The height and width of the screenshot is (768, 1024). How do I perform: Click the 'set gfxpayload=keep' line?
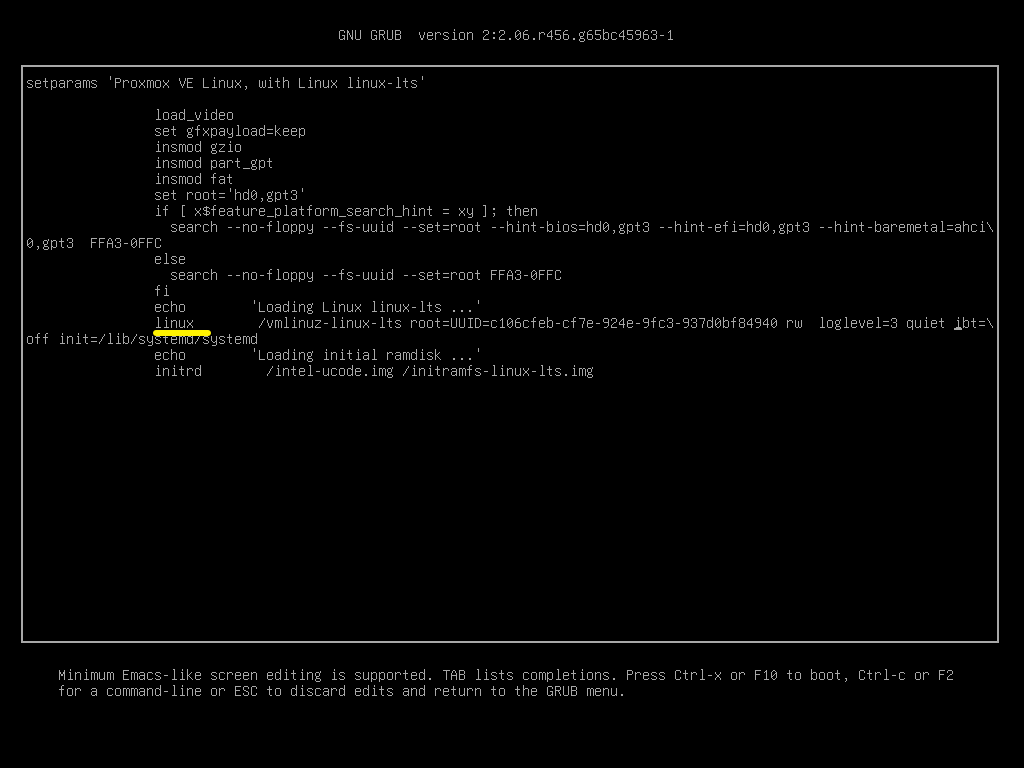pos(230,131)
